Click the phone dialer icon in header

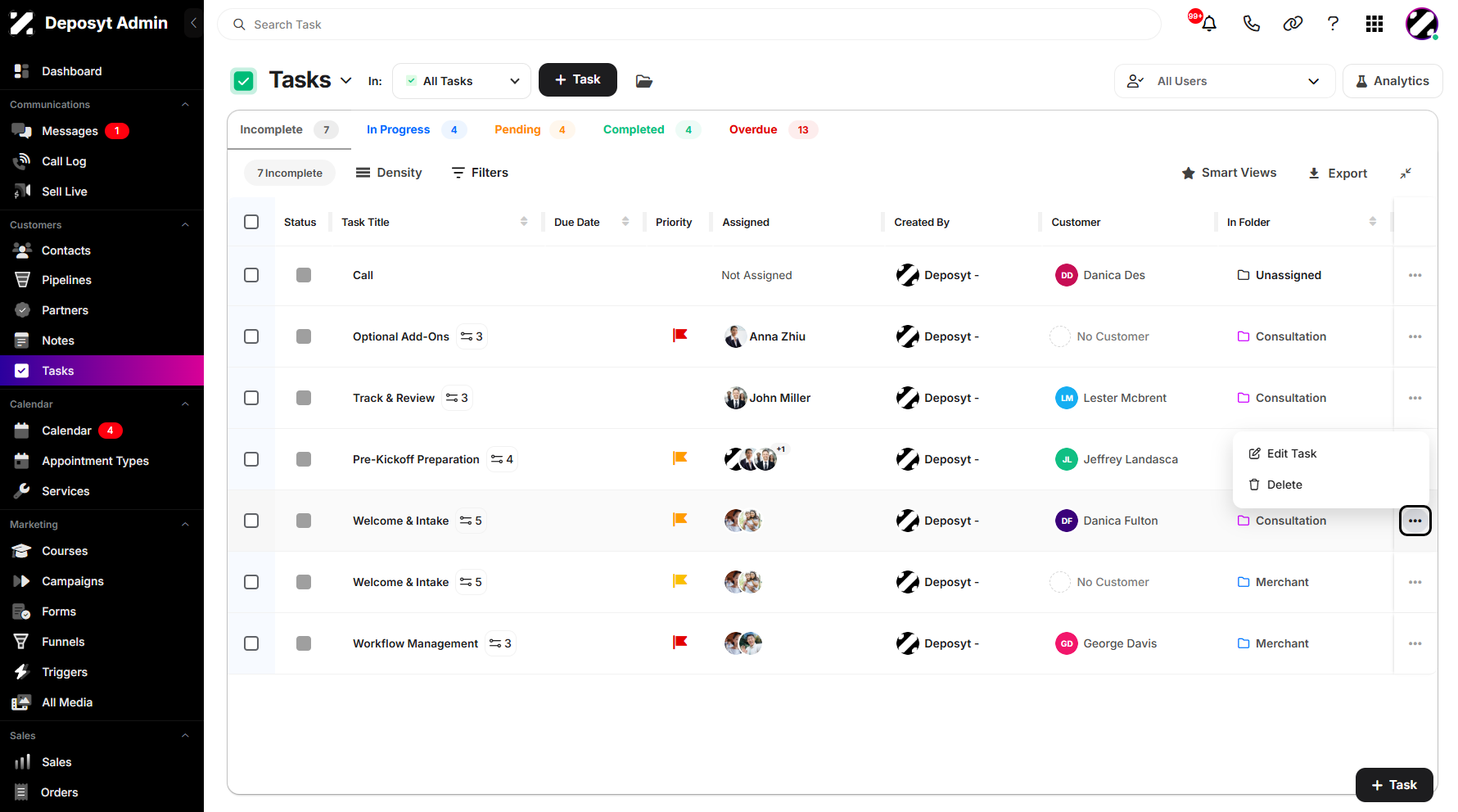pyautogui.click(x=1251, y=24)
